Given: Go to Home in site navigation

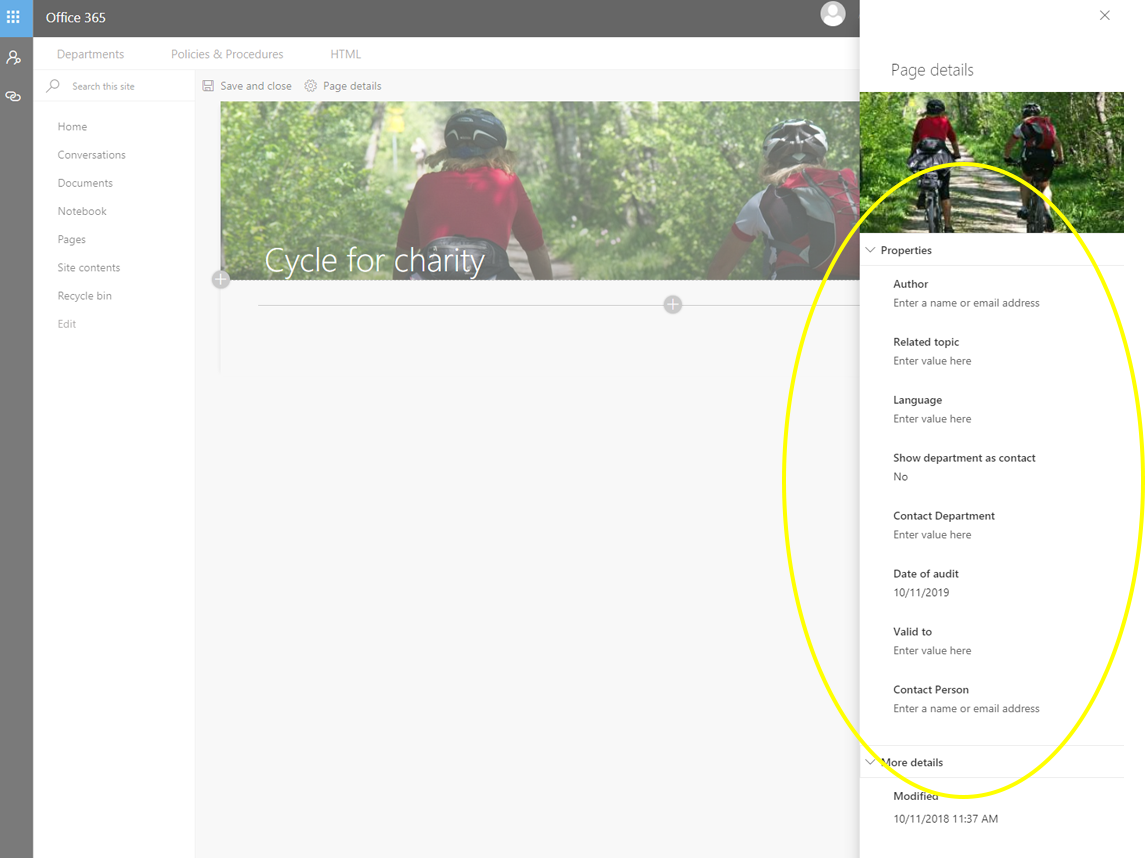Looking at the screenshot, I should [x=72, y=126].
